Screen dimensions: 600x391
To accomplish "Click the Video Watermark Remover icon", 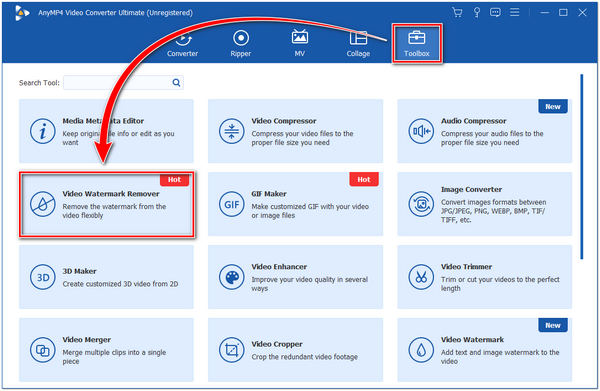I will [42, 204].
